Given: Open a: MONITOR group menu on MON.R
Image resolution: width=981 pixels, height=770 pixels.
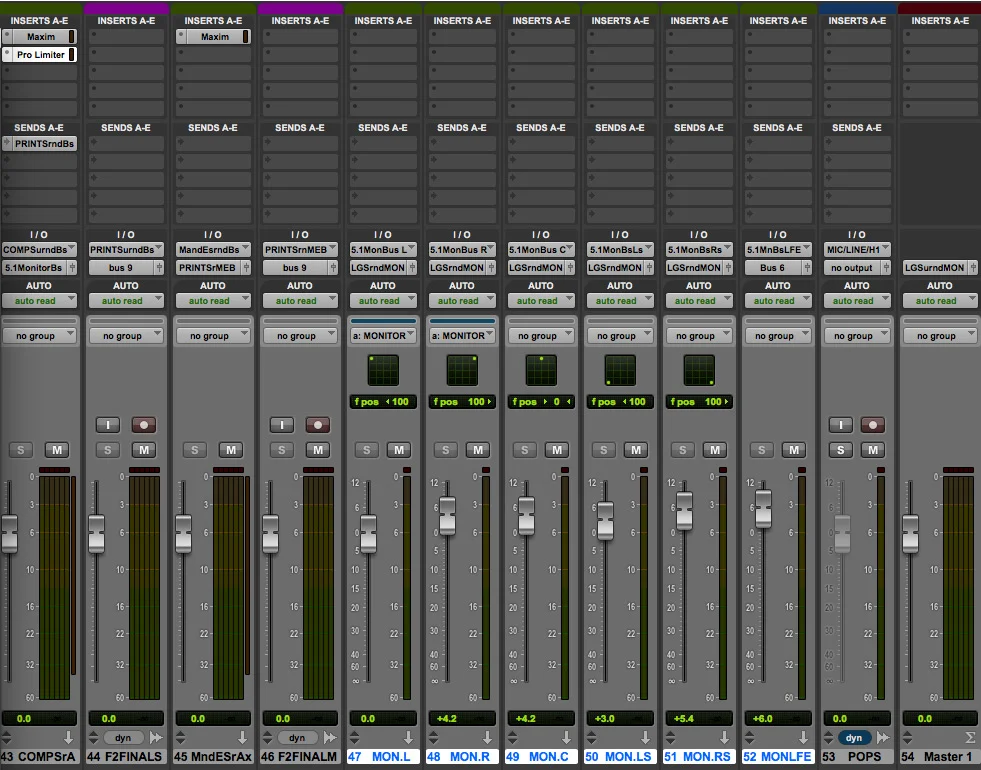Looking at the screenshot, I should [462, 336].
